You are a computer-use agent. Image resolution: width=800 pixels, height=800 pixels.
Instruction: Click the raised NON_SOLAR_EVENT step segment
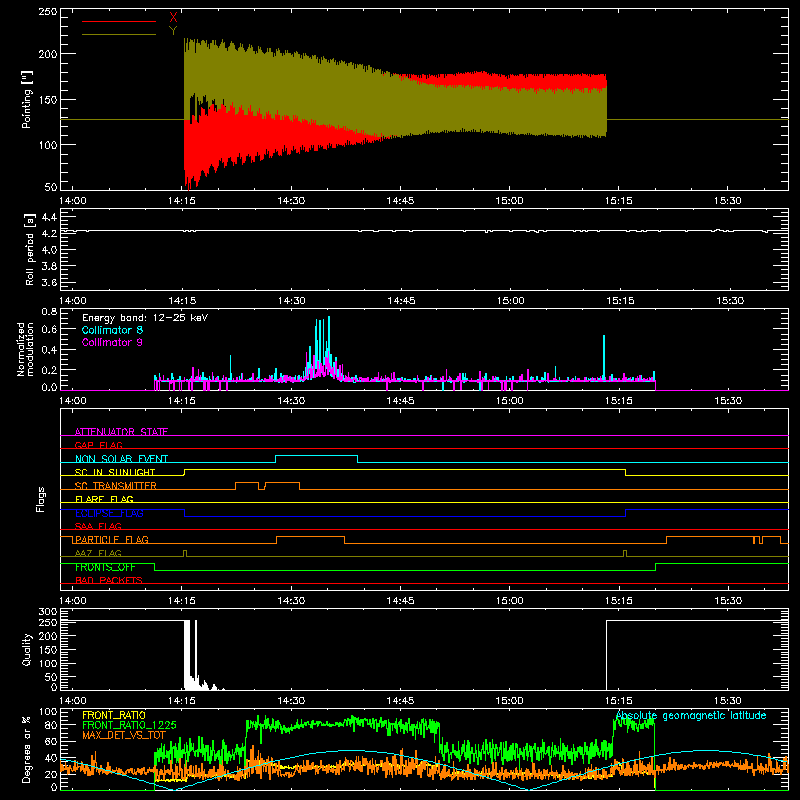(316, 456)
